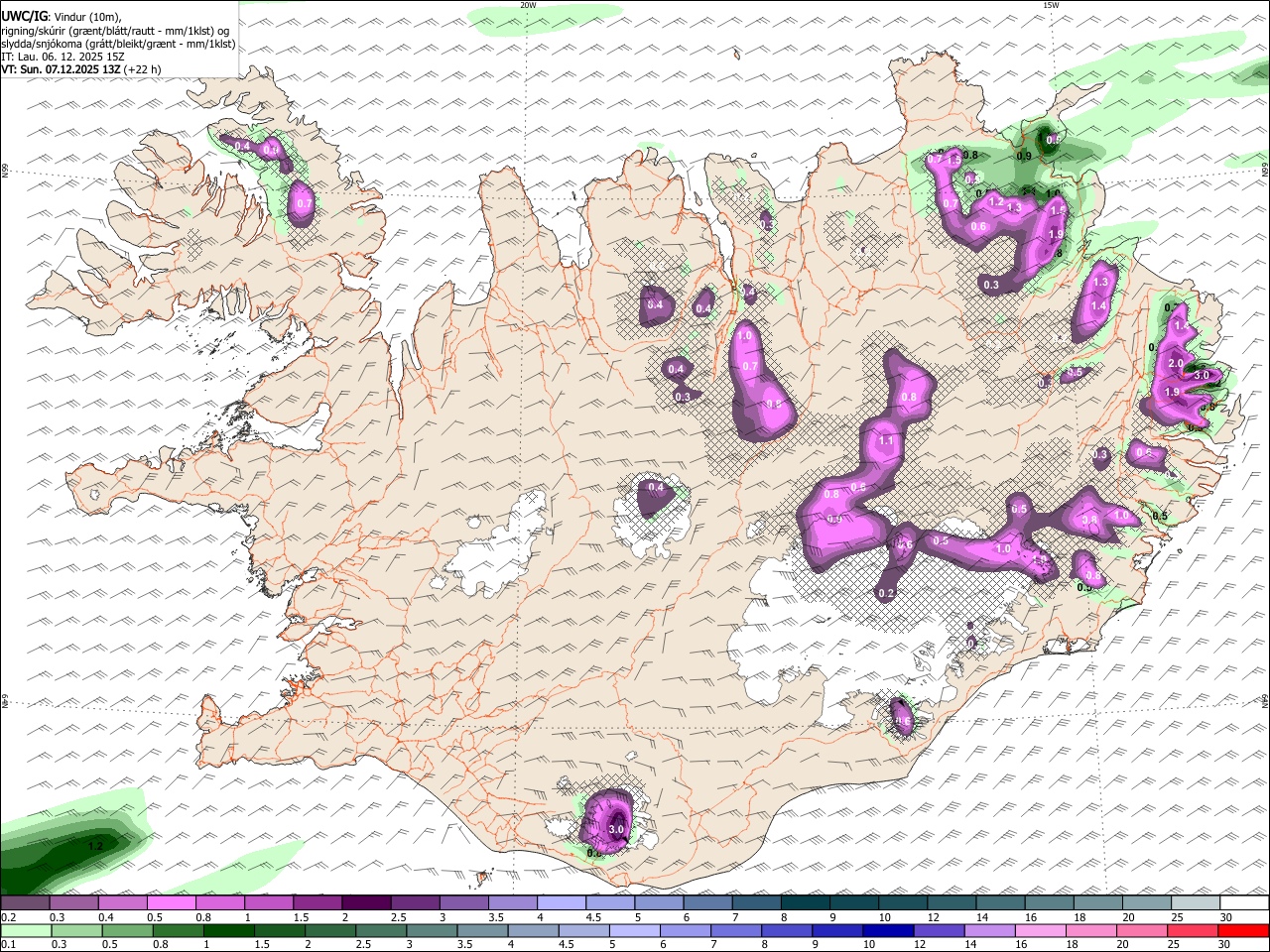Pick top-row legend swatch between 0.2 and 0.3

[x=25, y=903]
